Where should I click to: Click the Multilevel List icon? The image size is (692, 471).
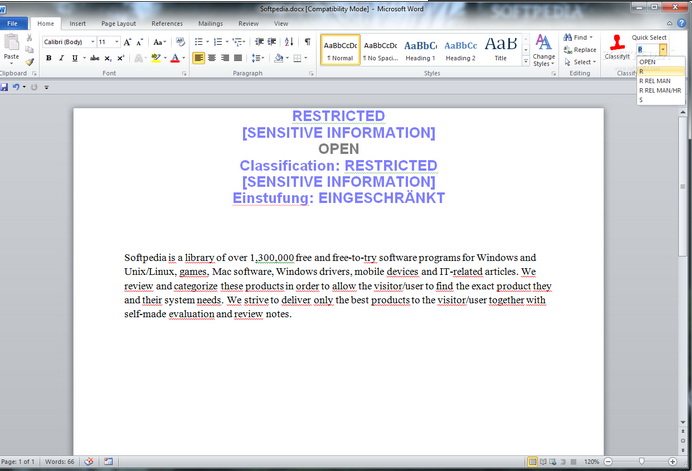(x=238, y=42)
